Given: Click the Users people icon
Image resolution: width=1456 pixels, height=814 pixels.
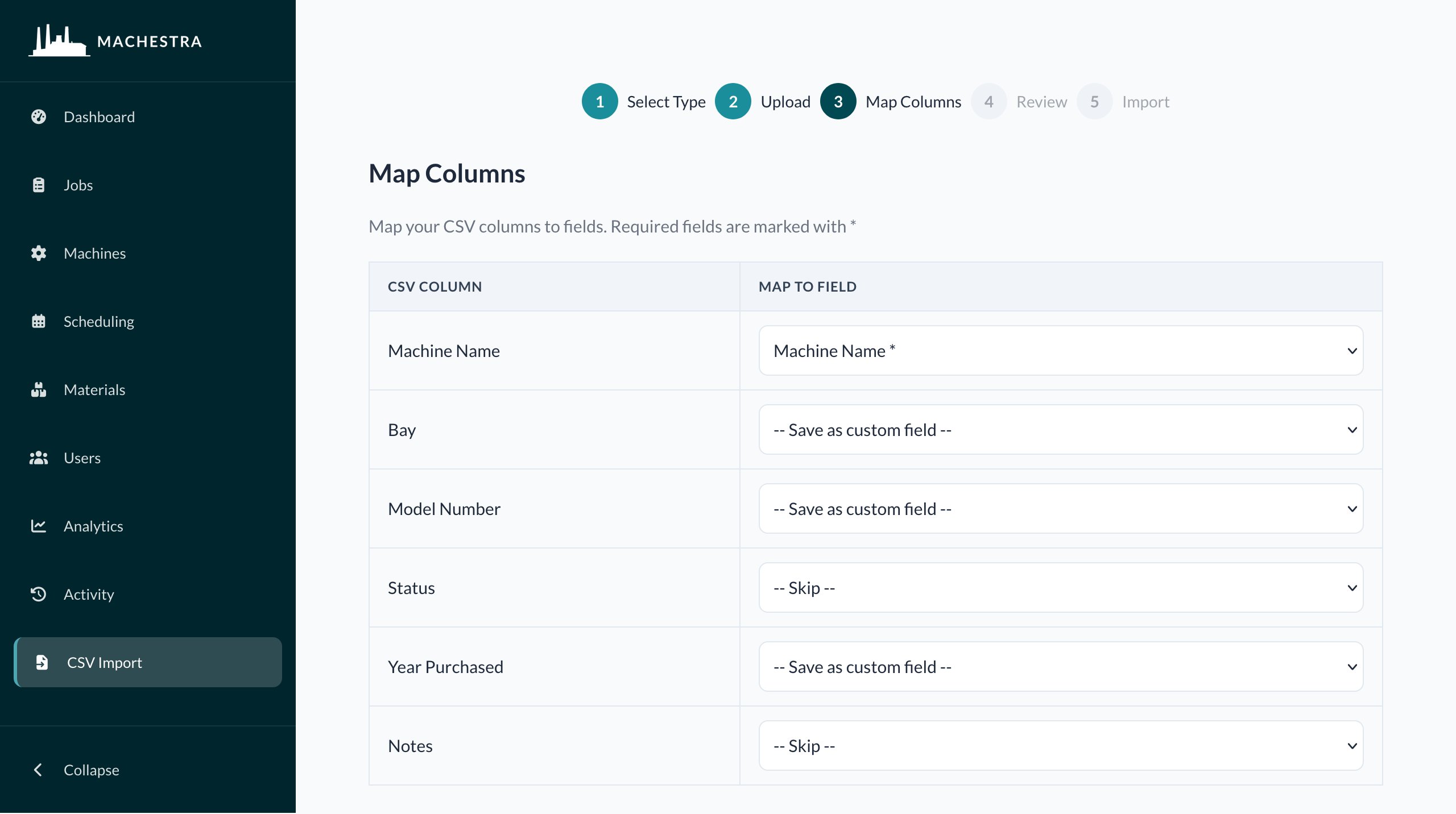Looking at the screenshot, I should click(39, 458).
